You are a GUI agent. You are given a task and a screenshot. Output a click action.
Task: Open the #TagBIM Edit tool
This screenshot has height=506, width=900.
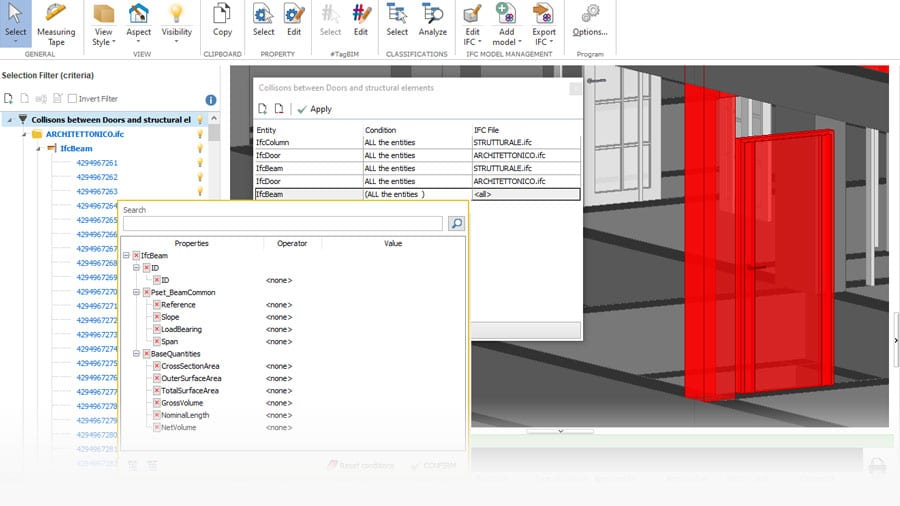coord(360,21)
